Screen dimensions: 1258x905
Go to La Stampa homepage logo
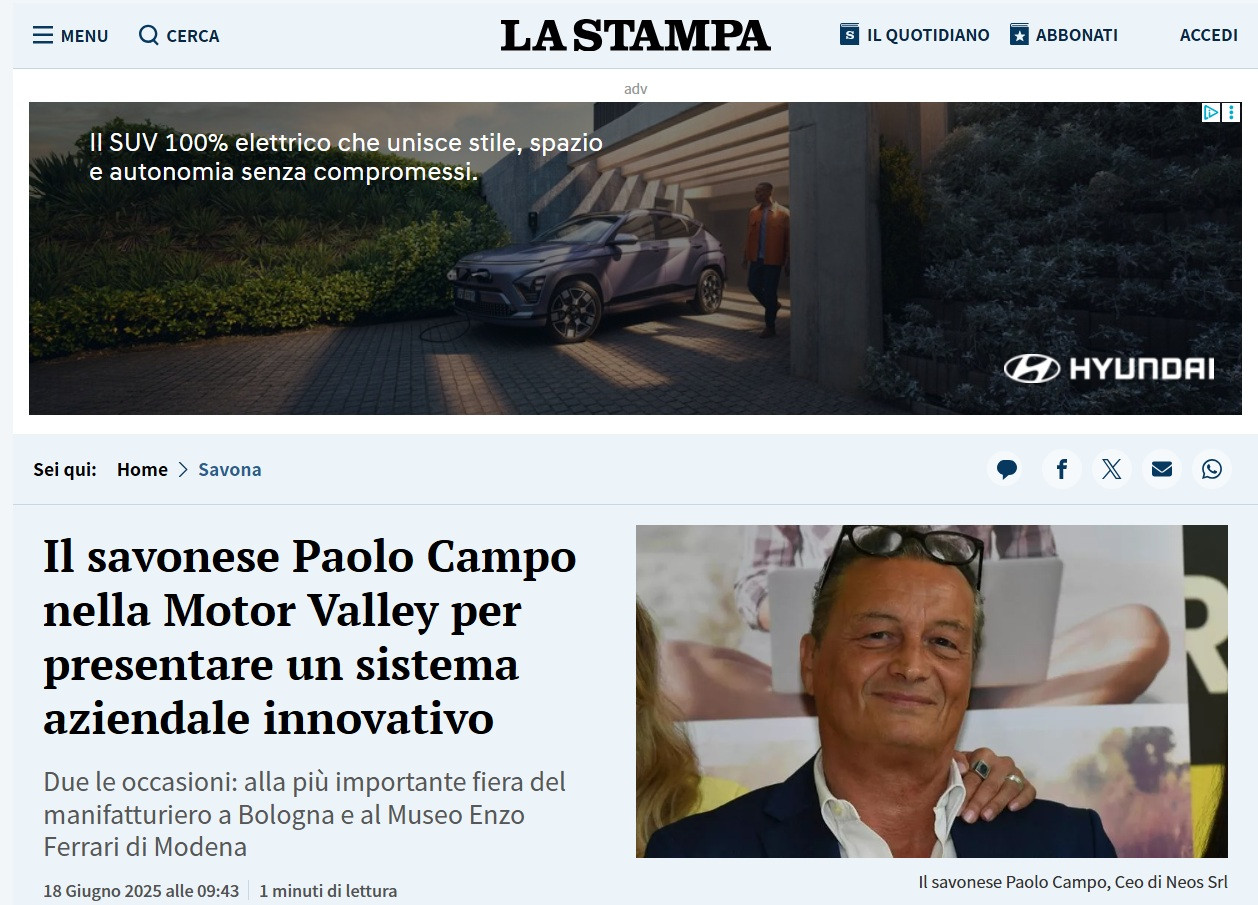pyautogui.click(x=636, y=35)
